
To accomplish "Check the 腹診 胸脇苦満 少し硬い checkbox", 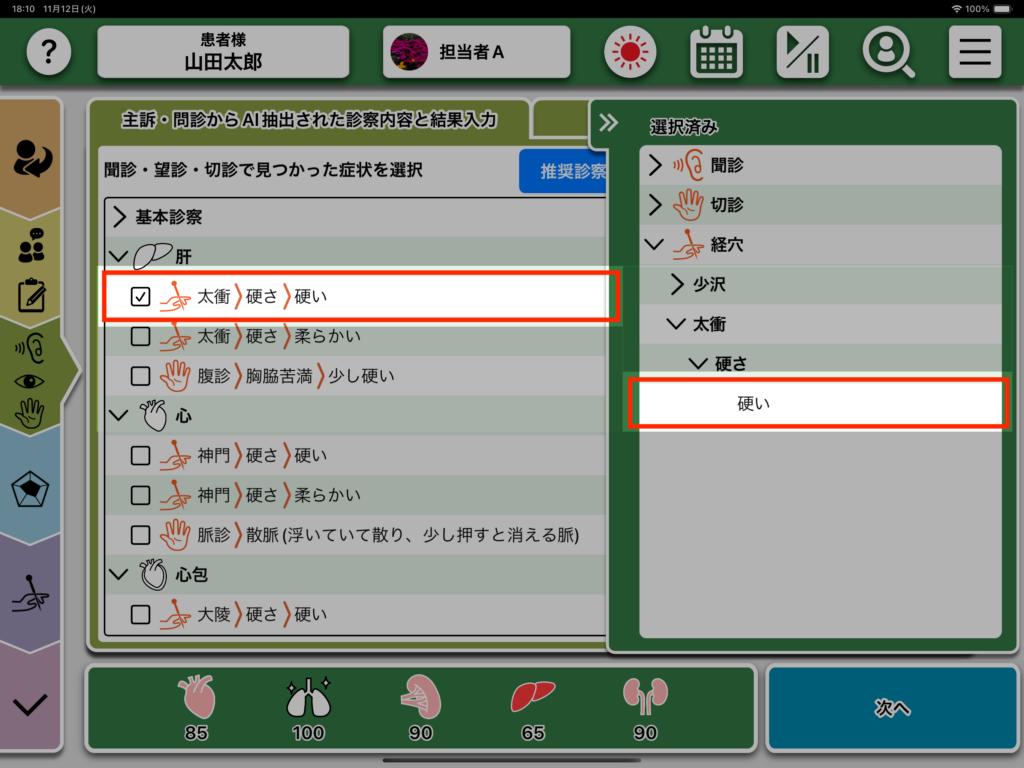I will tap(141, 376).
